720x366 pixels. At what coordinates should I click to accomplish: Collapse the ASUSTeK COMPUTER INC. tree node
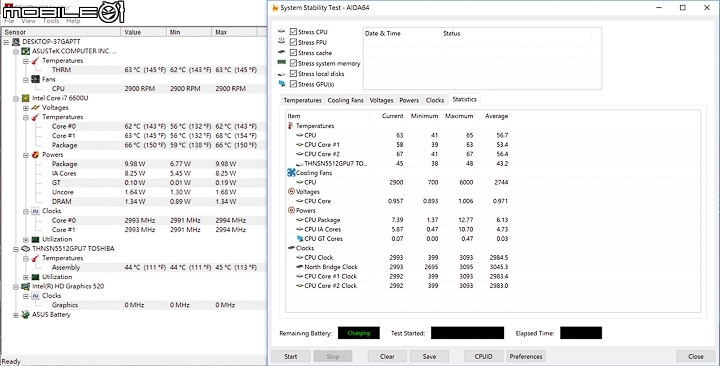coord(16,51)
